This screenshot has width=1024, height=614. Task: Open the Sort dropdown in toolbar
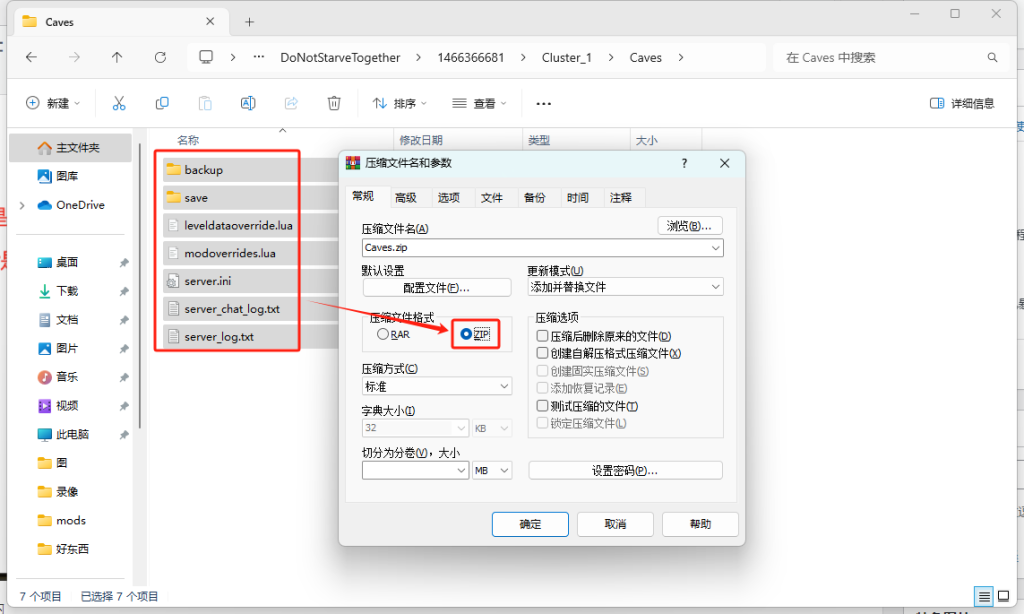399,103
